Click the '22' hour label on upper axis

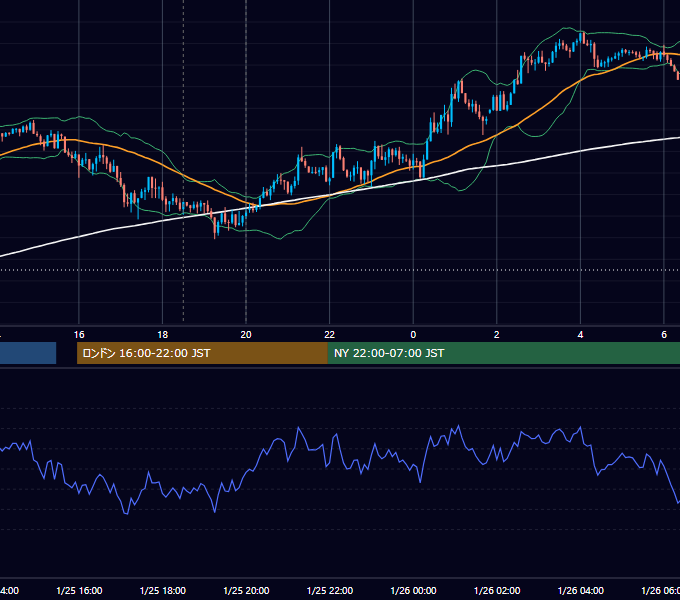point(330,335)
